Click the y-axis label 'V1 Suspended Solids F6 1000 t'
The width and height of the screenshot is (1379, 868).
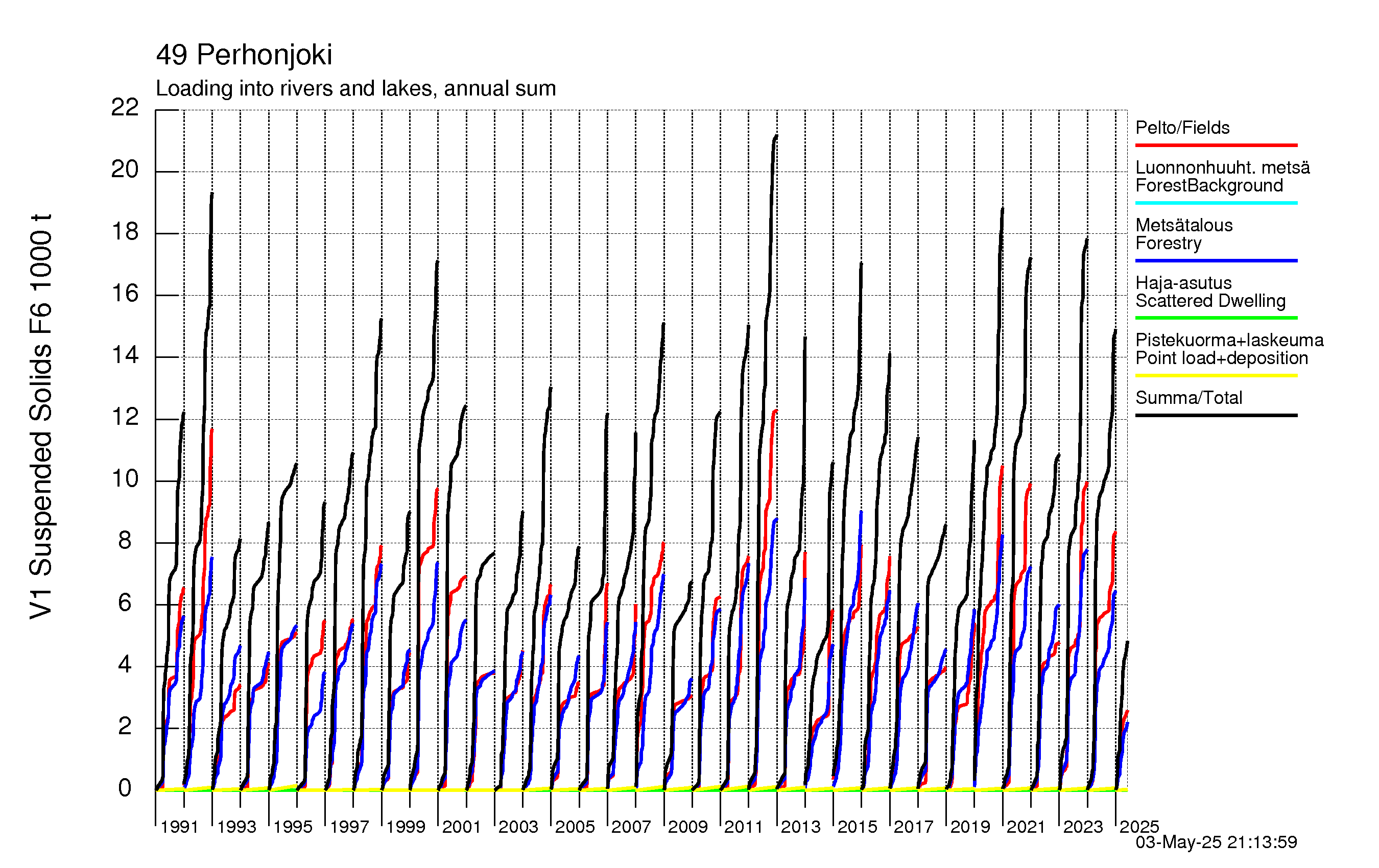(x=41, y=417)
